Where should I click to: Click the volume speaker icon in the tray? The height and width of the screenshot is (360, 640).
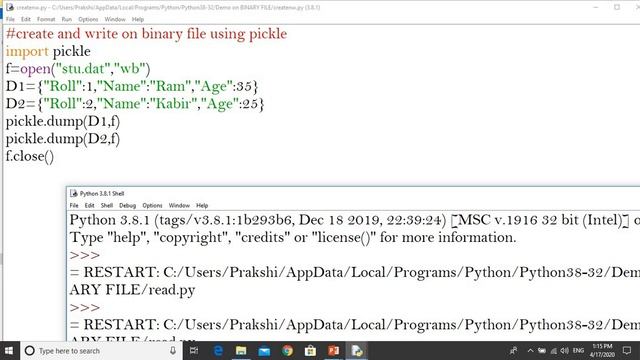point(564,351)
